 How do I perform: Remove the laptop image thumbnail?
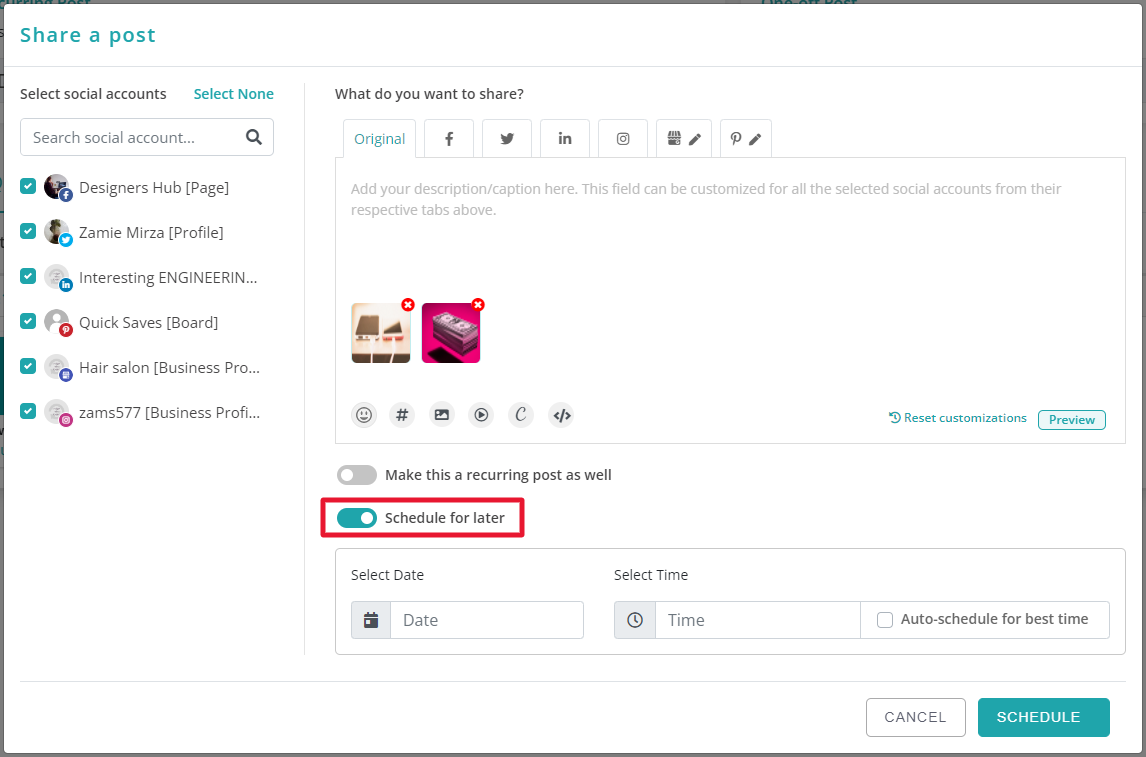pos(408,305)
